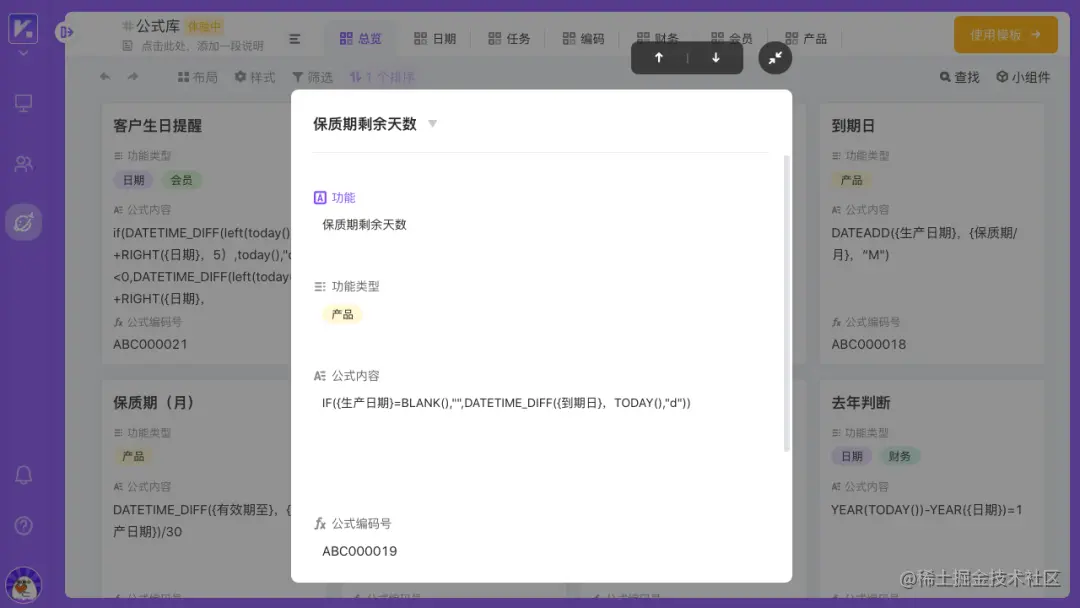Open help via the question mark icon
Image resolution: width=1080 pixels, height=608 pixels.
point(22,525)
